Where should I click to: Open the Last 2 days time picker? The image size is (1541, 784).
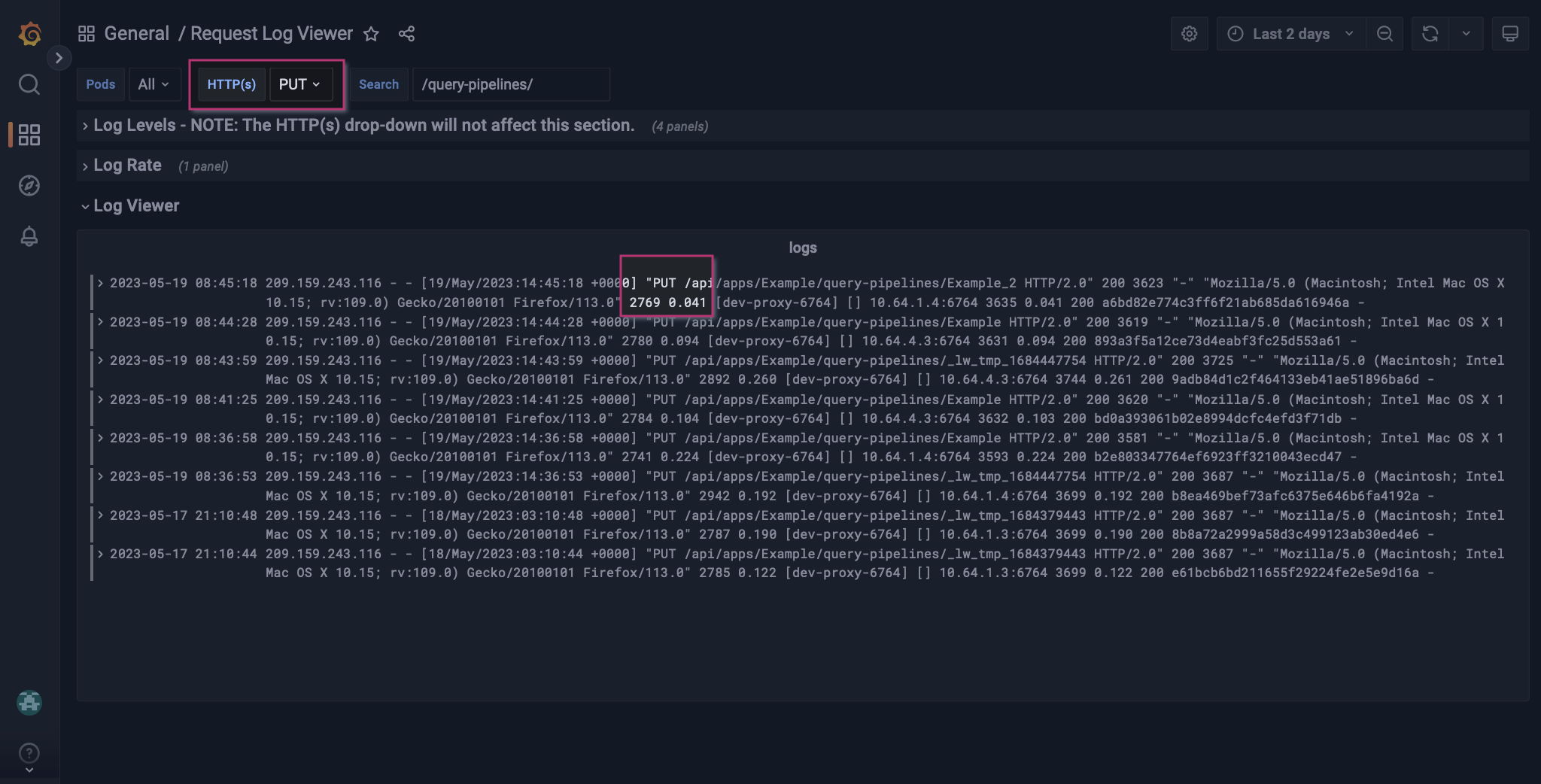click(x=1290, y=33)
